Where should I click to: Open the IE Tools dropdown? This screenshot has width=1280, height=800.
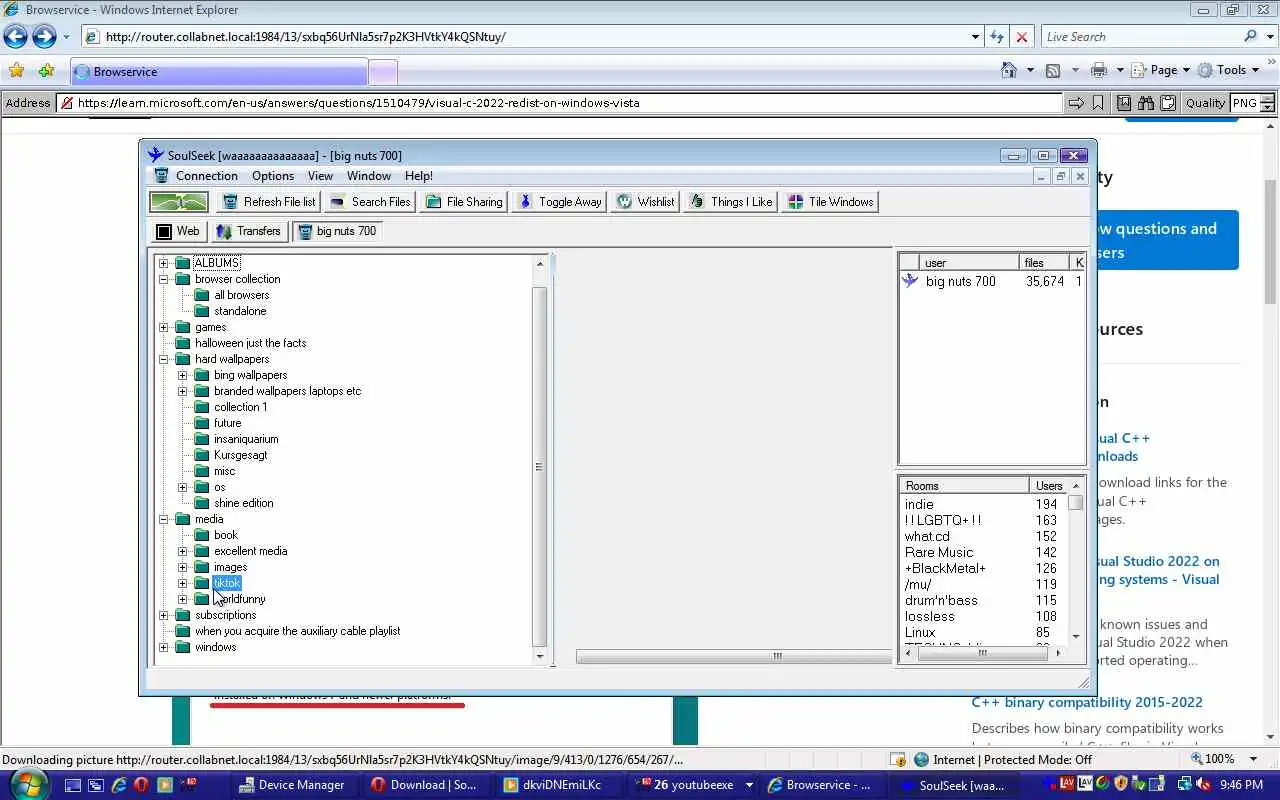pyautogui.click(x=1231, y=70)
